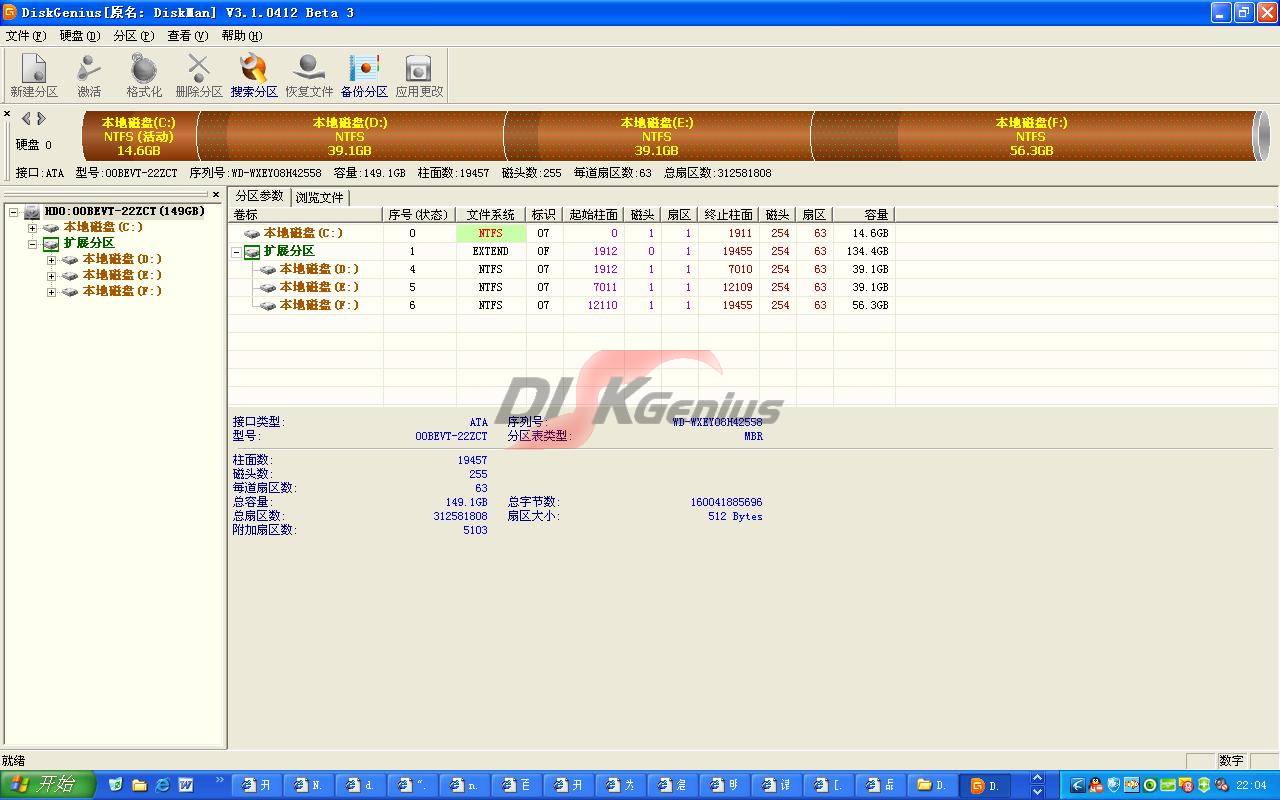
Task: Click the EXTEND file system cell
Action: pos(490,251)
